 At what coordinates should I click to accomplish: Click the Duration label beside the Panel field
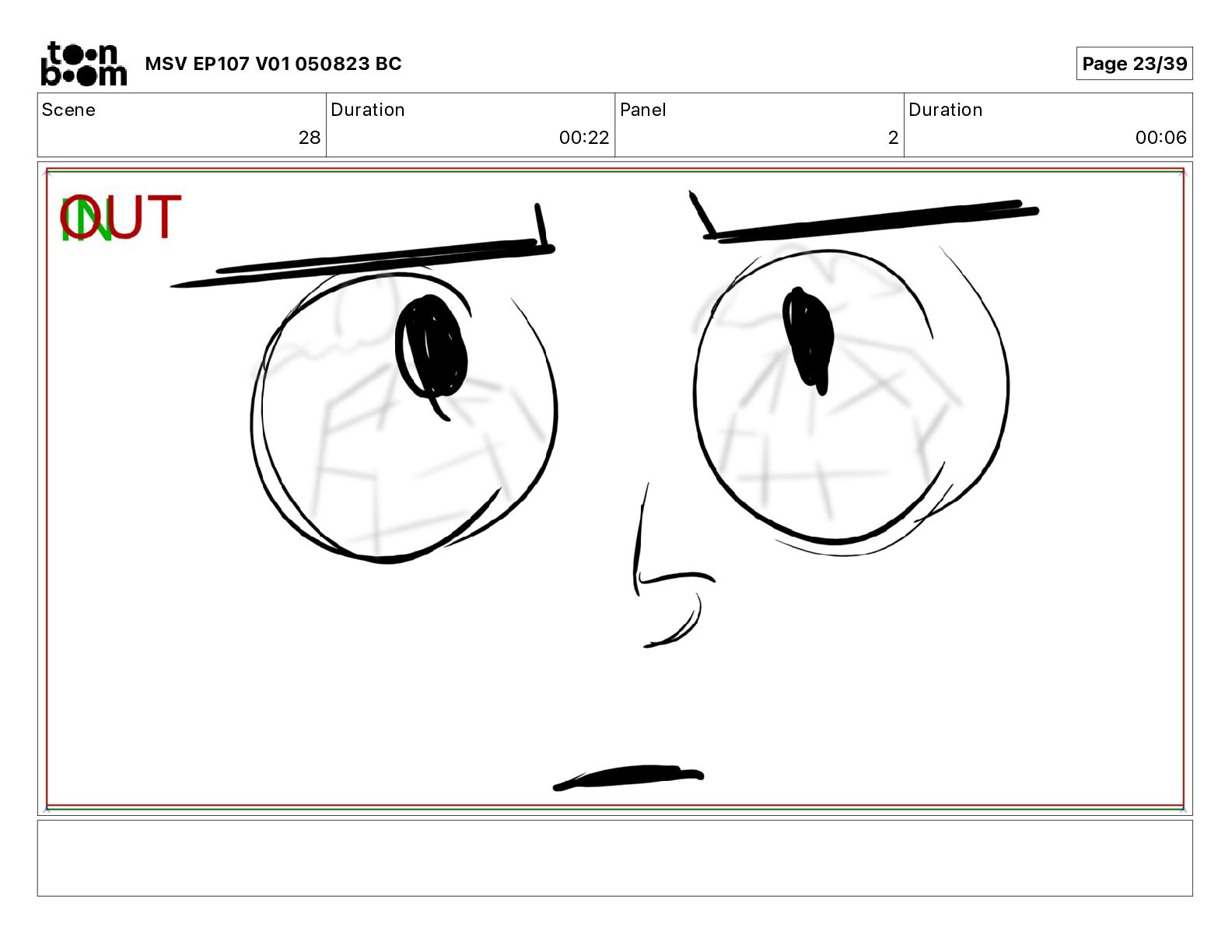(946, 110)
